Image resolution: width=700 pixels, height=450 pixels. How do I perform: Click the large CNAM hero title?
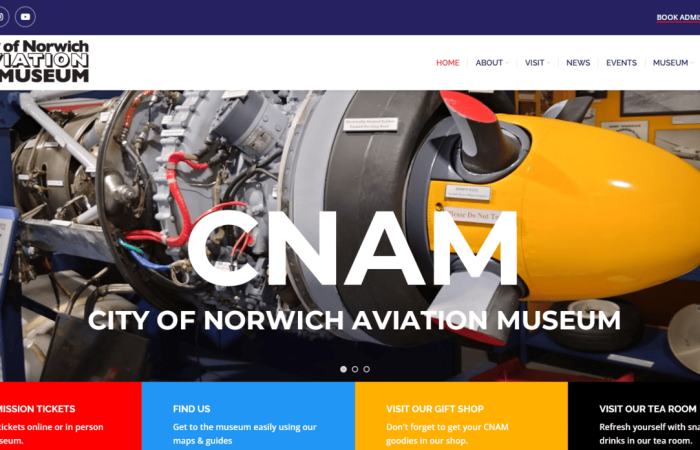click(353, 249)
